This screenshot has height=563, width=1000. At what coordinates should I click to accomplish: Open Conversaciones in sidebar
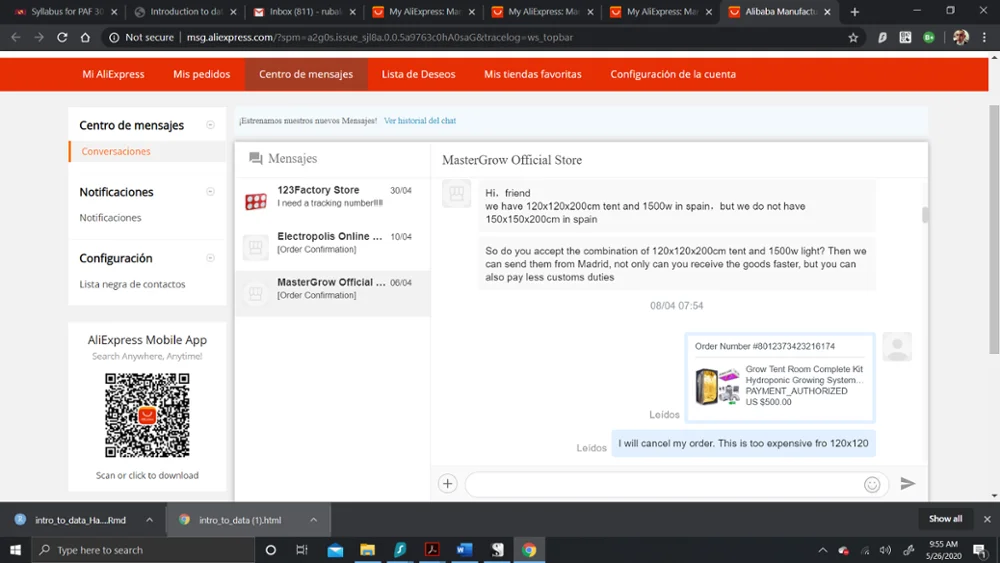coord(115,151)
